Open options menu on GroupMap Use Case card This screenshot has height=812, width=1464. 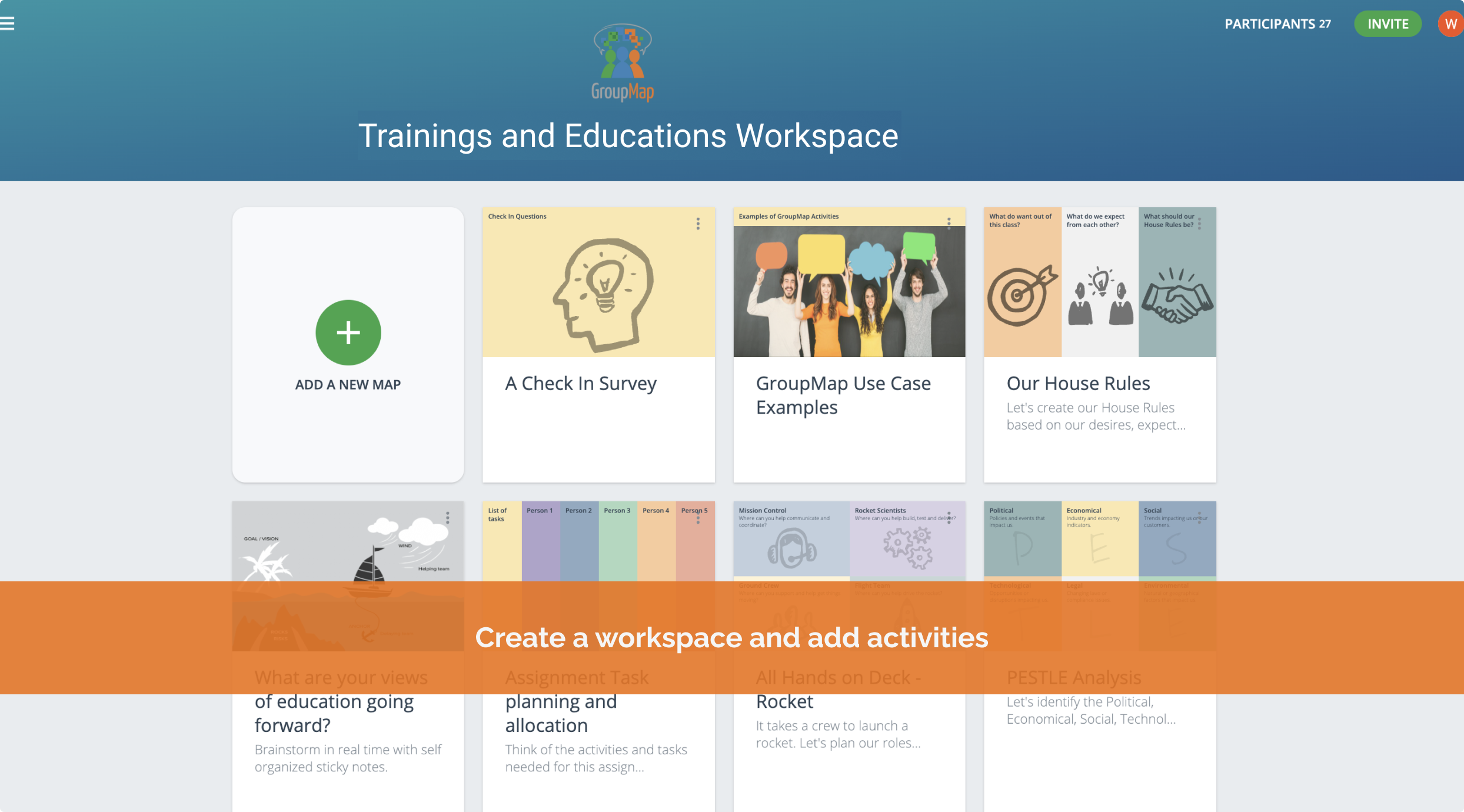[x=949, y=223]
